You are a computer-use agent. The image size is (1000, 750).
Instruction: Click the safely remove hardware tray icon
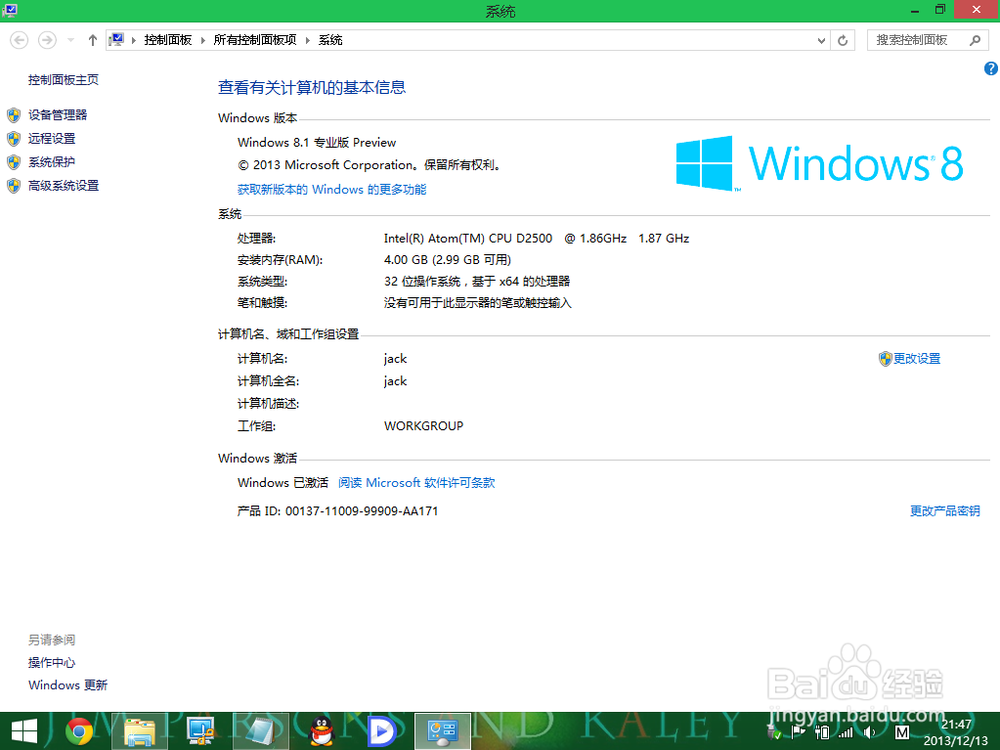pyautogui.click(x=775, y=733)
